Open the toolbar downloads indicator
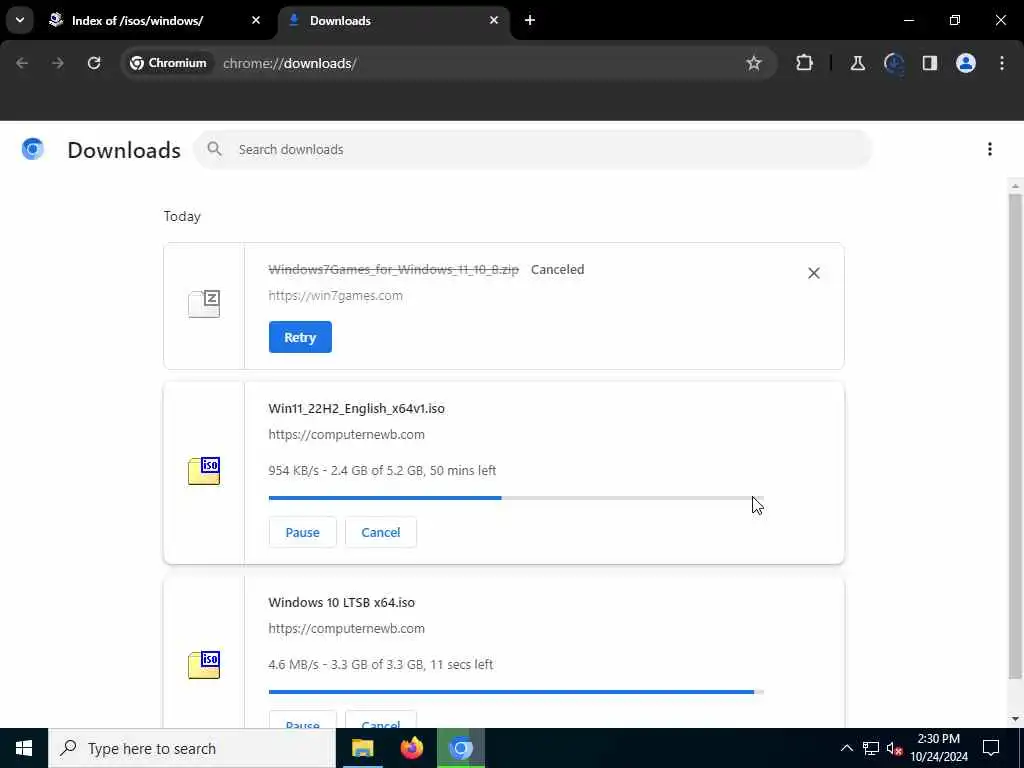The image size is (1024, 768). pyautogui.click(x=893, y=63)
